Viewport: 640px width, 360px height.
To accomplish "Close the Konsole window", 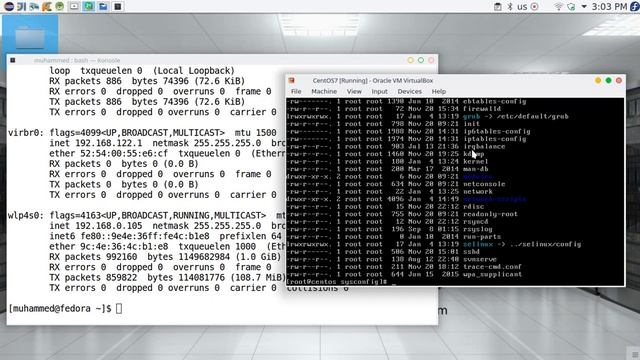I will point(431,60).
